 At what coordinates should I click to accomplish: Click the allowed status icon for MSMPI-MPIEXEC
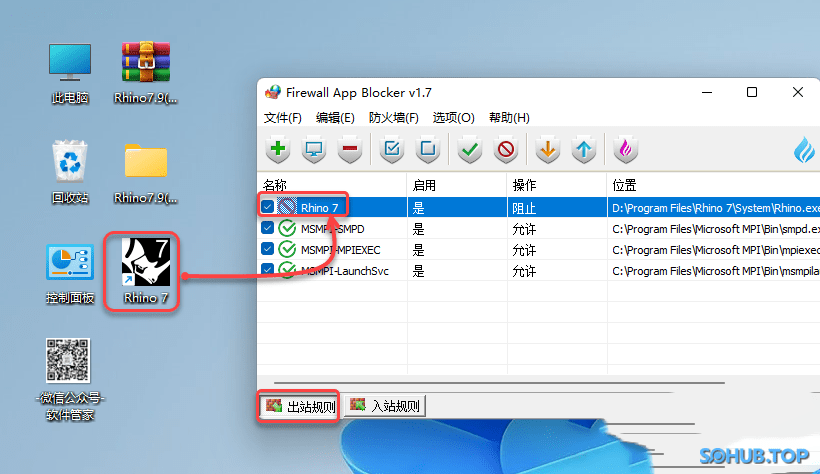[287, 250]
